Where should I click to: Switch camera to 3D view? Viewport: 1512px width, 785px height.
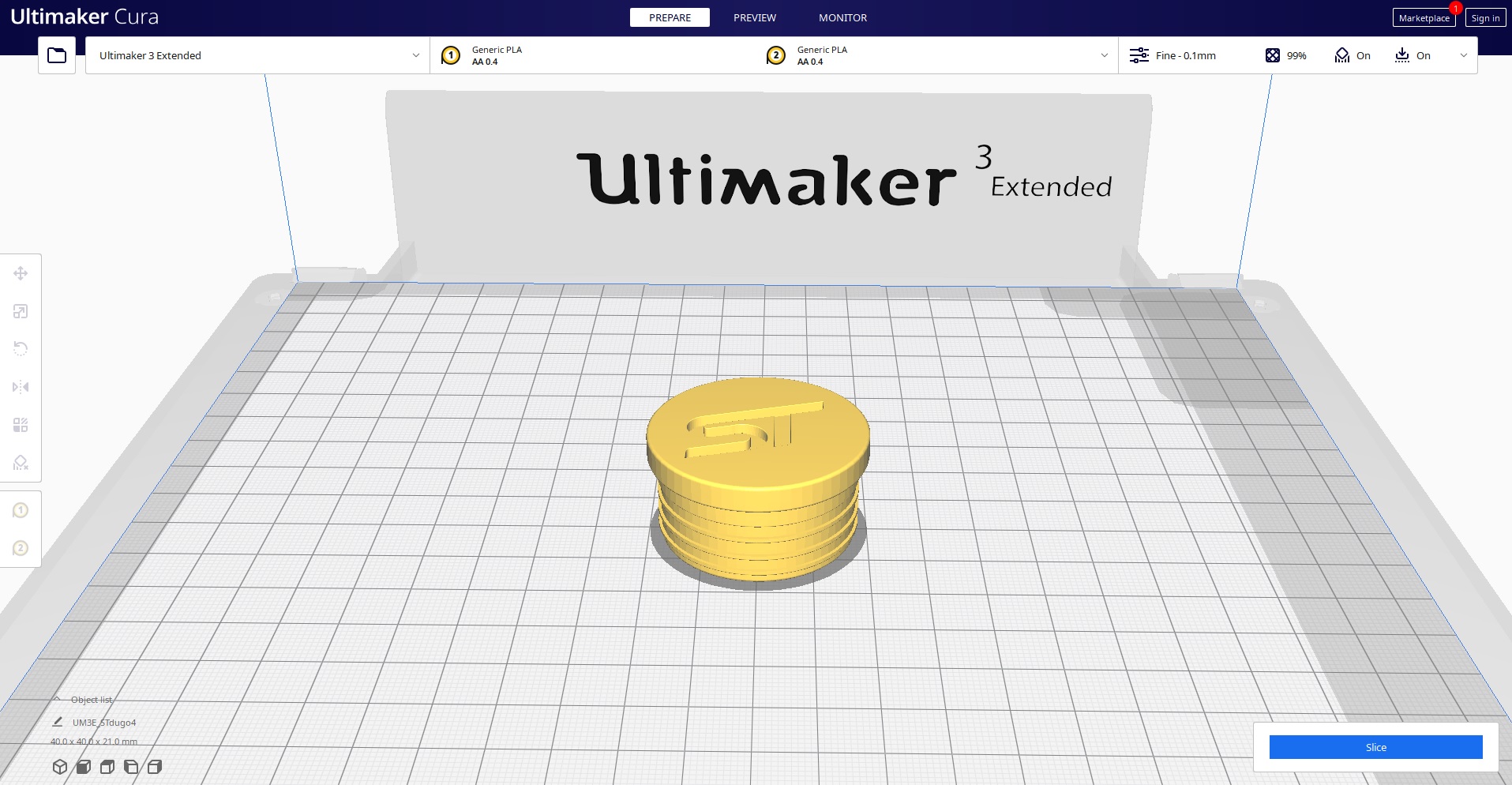tap(60, 767)
